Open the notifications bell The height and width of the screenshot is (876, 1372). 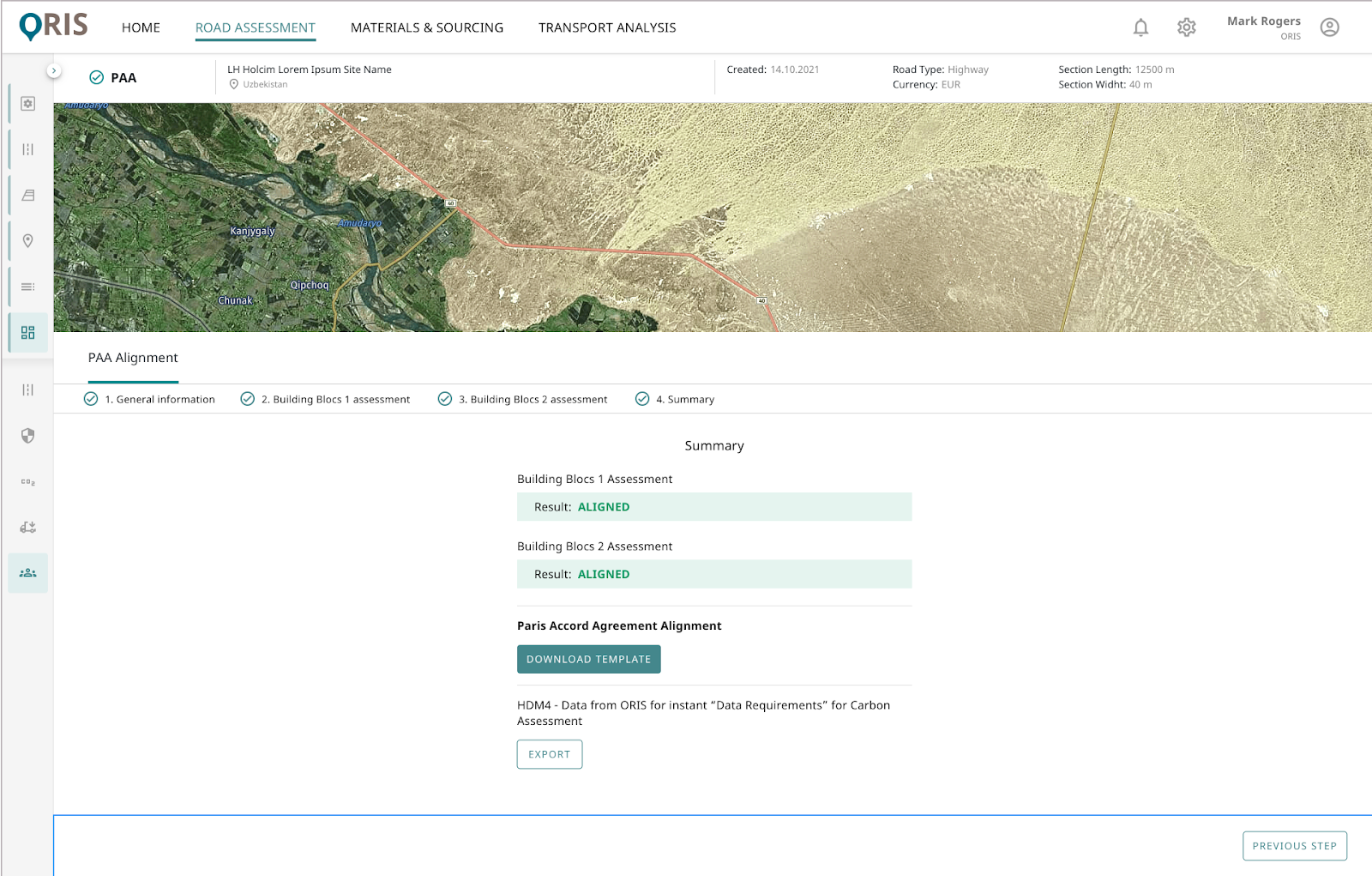pos(1140,27)
